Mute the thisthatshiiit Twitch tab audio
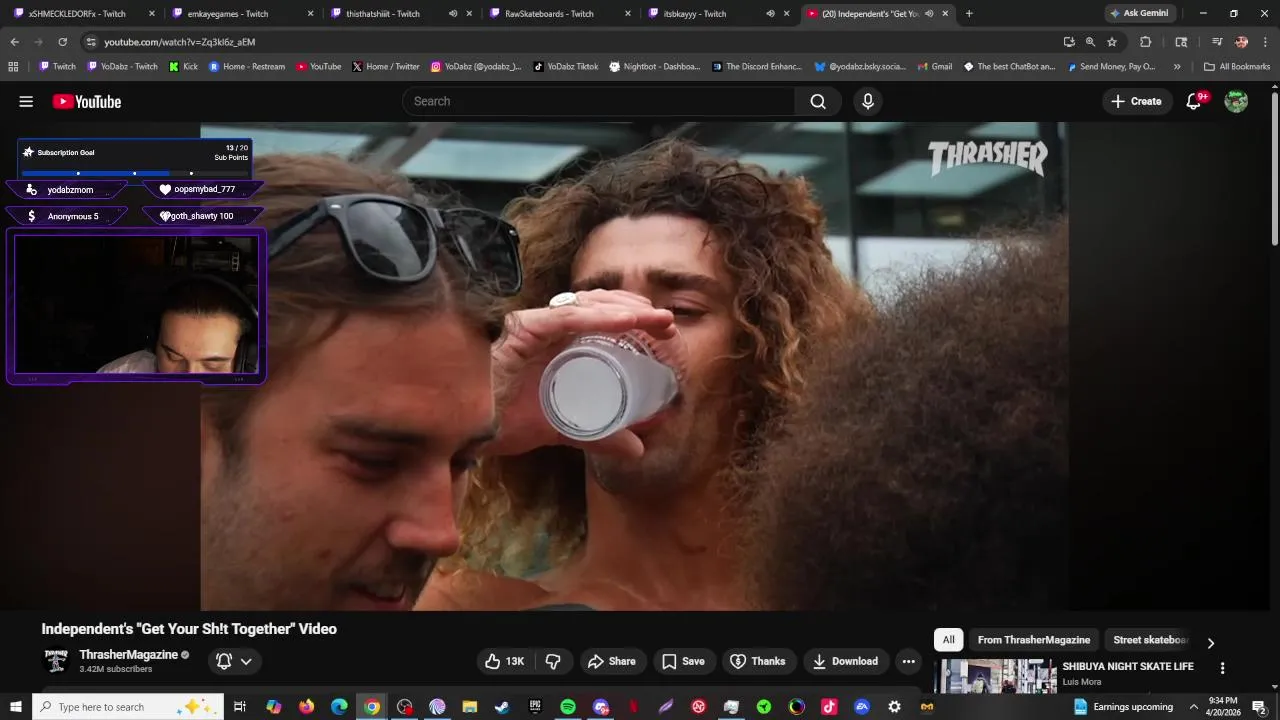This screenshot has width=1280, height=720. (x=453, y=14)
